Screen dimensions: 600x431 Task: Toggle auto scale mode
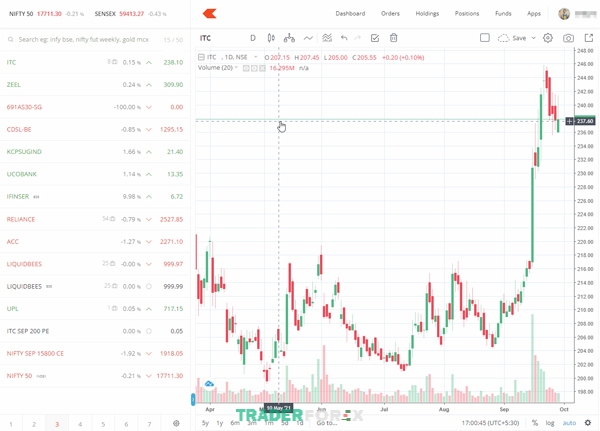coord(569,423)
